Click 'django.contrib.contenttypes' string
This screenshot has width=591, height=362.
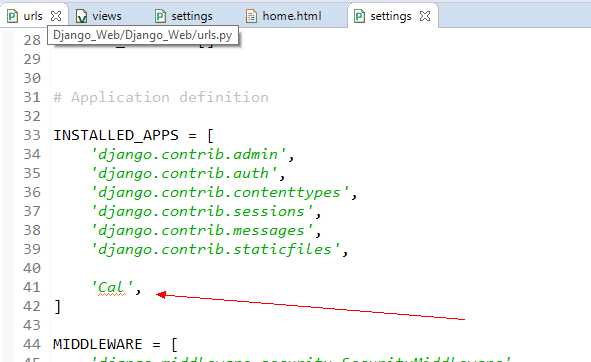[x=220, y=192]
